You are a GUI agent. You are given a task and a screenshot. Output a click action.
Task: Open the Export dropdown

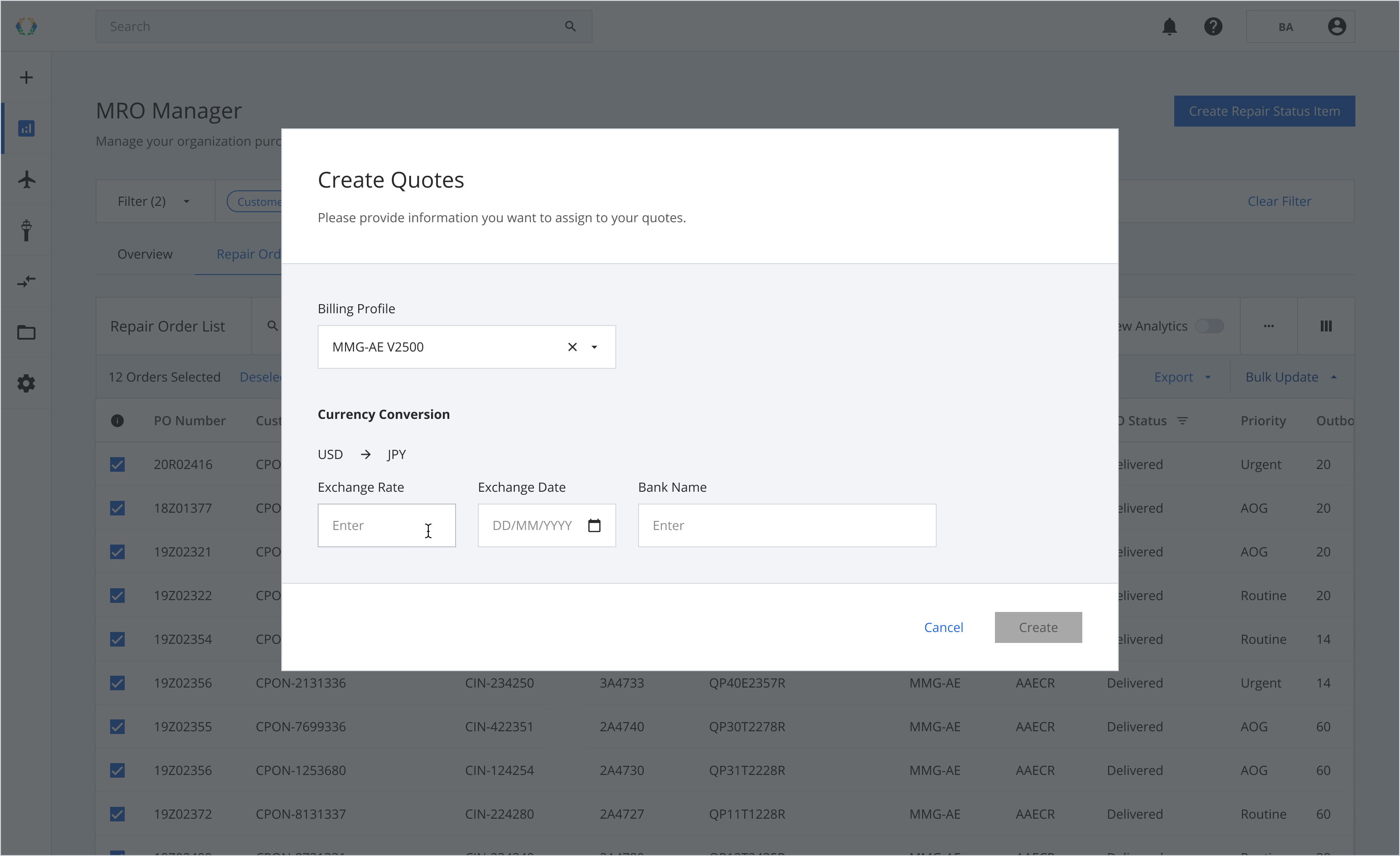[1182, 377]
